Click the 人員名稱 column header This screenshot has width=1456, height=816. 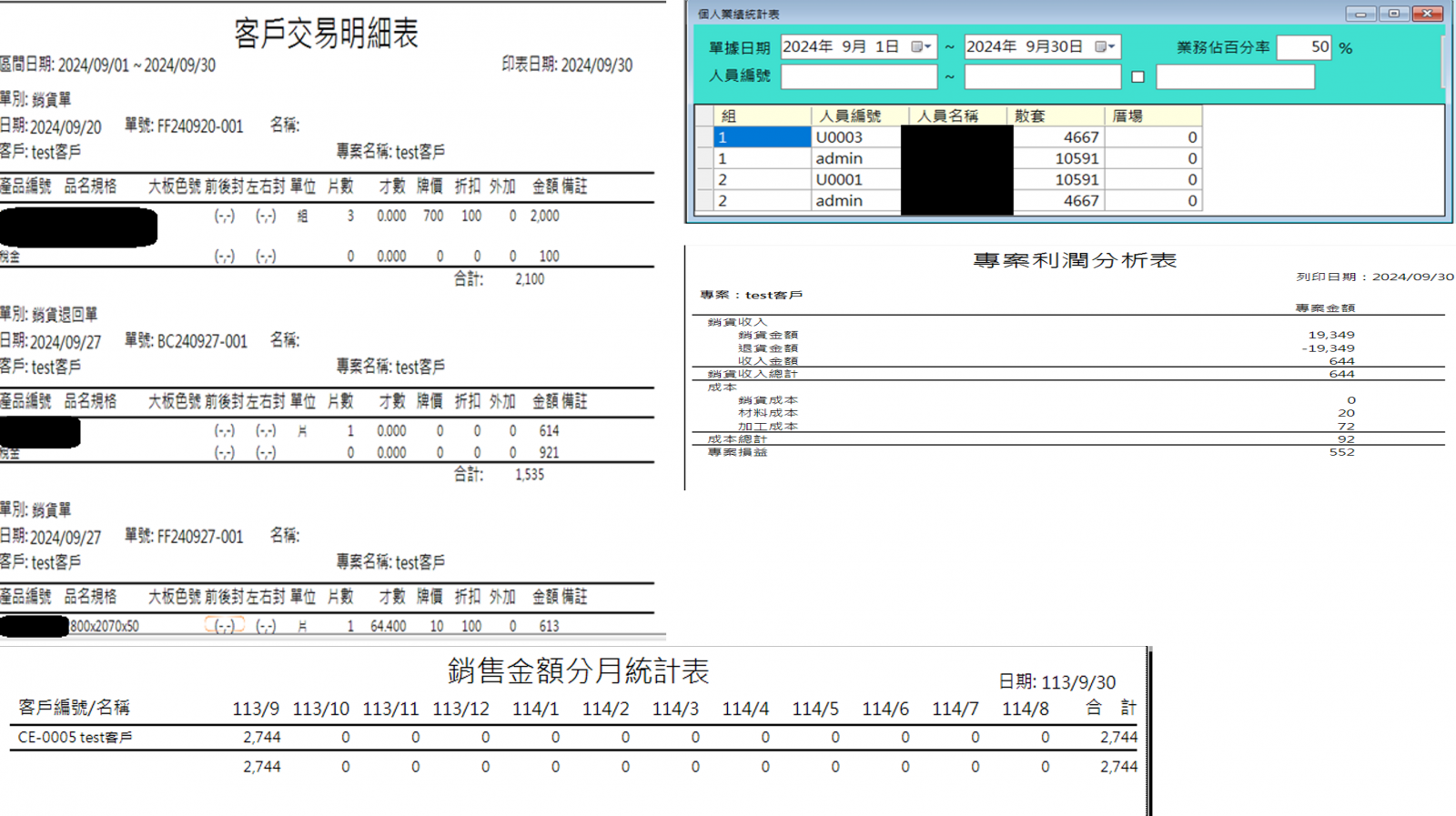[x=957, y=116]
